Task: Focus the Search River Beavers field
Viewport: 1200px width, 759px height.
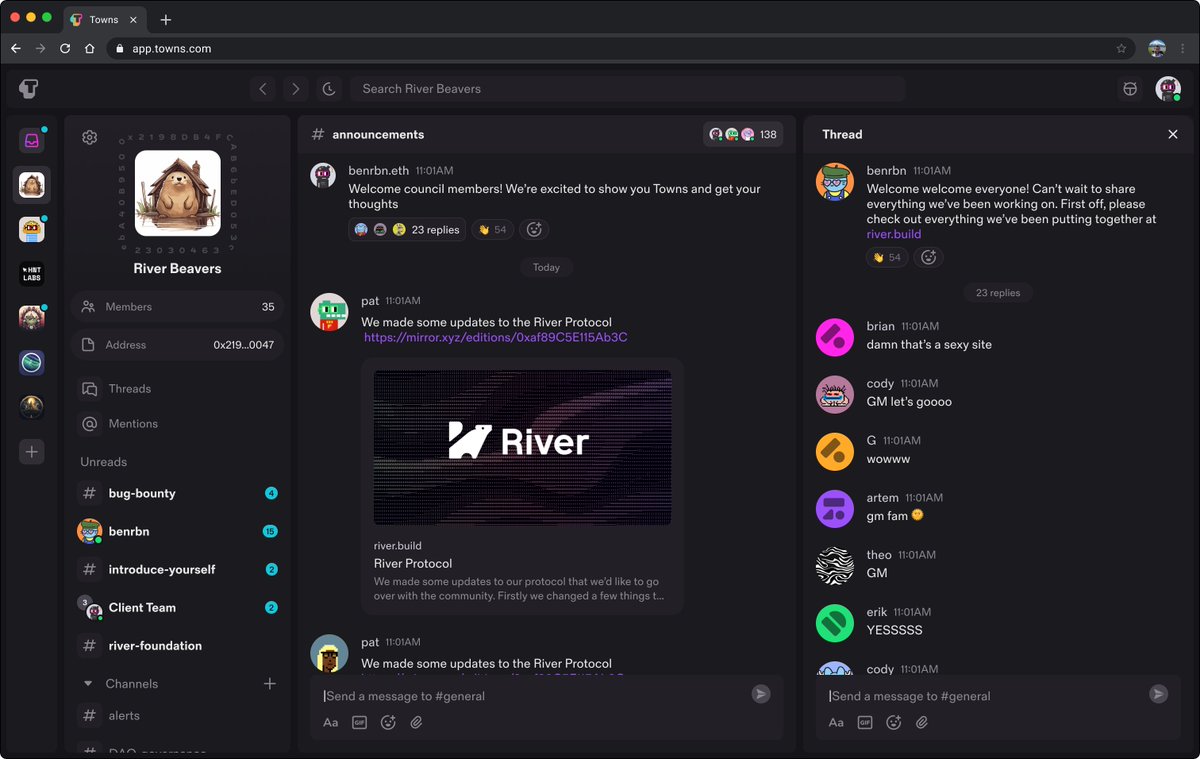Action: point(627,89)
